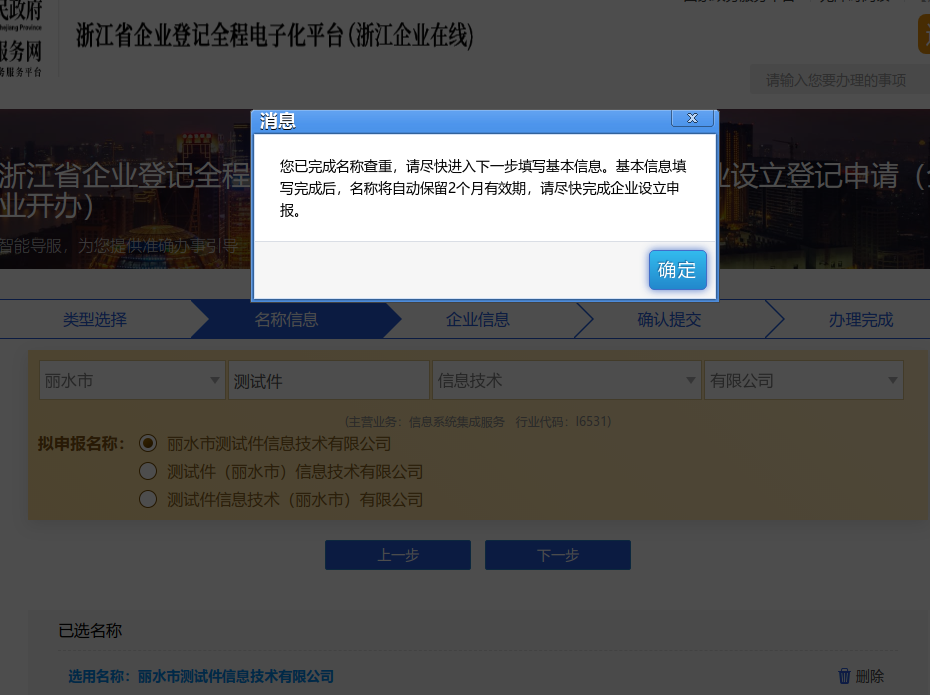Viewport: 930px width, 695px height.
Task: Select radio 测试件（丽水市）信息技术有限公司
Action: (x=148, y=471)
